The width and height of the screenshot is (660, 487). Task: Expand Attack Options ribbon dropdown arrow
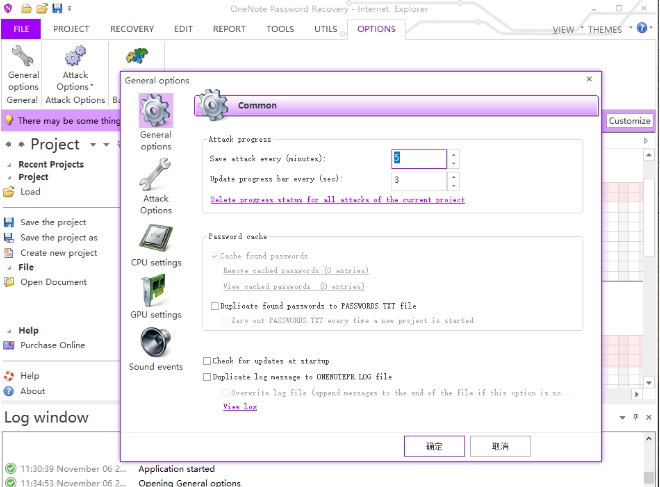pyautogui.click(x=92, y=86)
